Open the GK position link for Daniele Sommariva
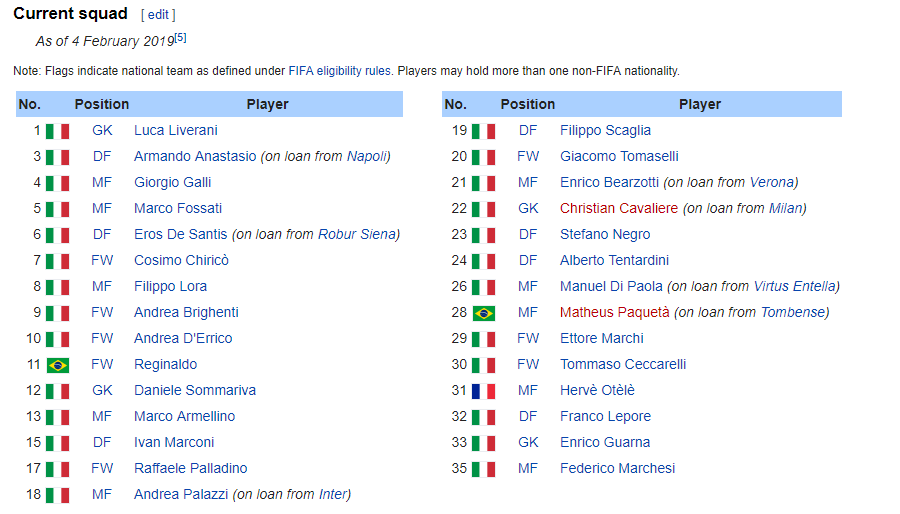The image size is (900, 514). [x=102, y=390]
